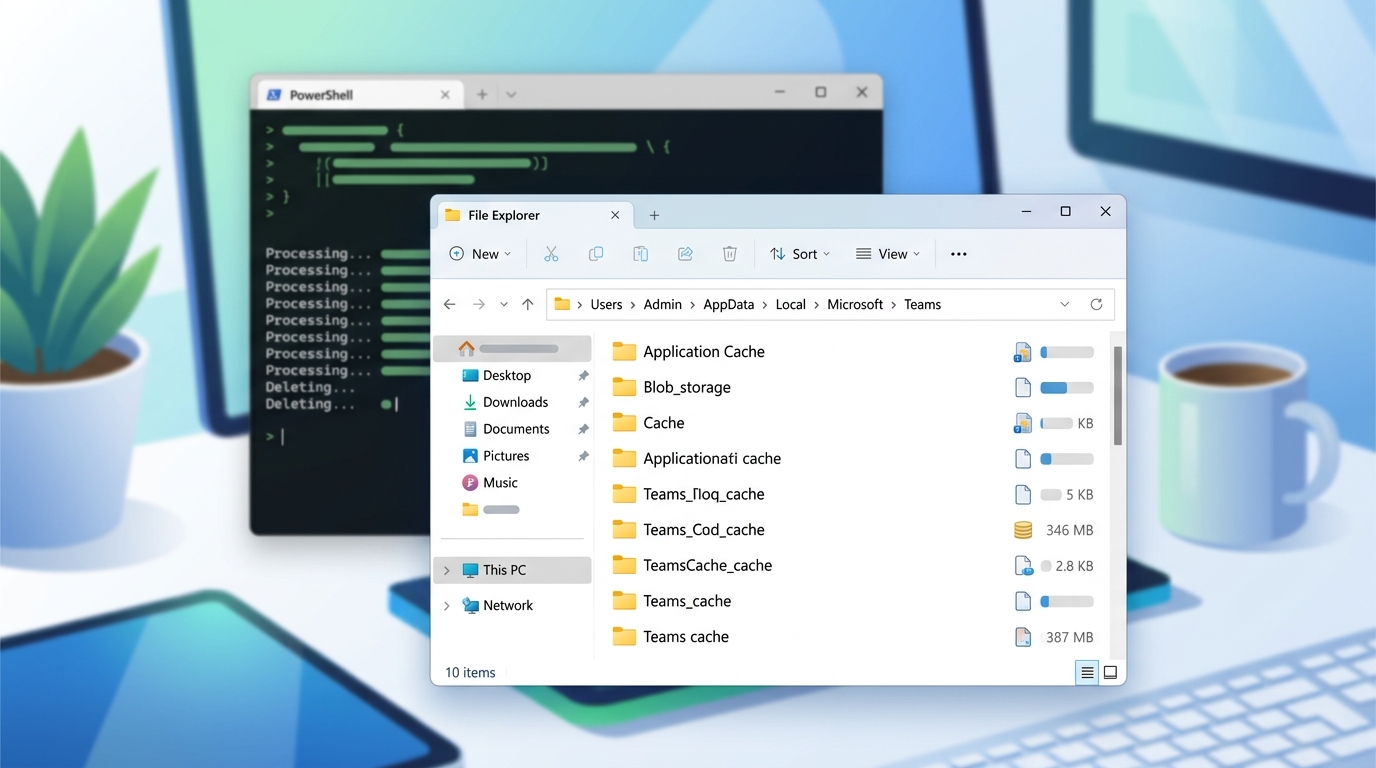Switch to large thumbnails view button
Screen dimensions: 1376x768
(x=1110, y=673)
